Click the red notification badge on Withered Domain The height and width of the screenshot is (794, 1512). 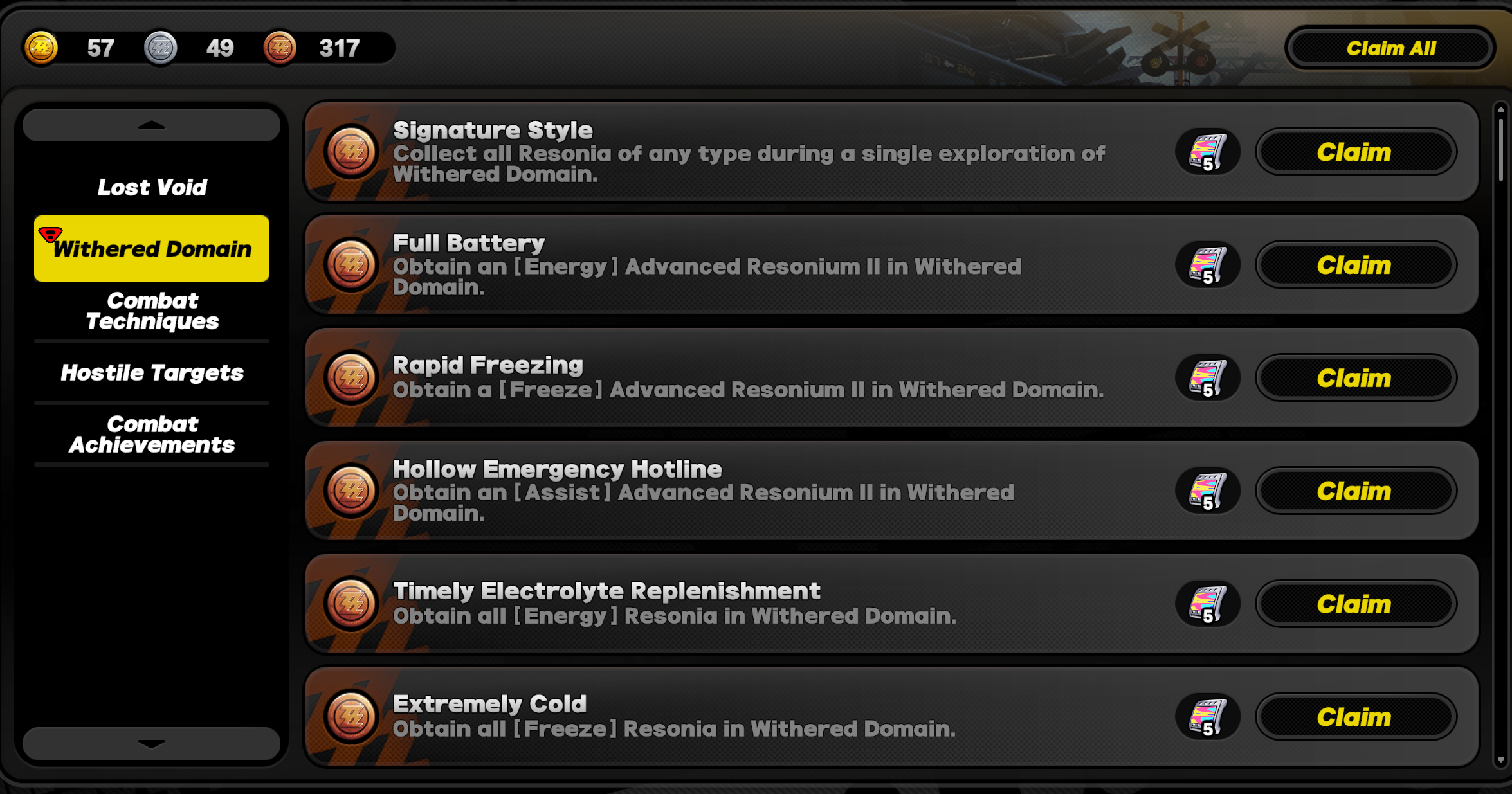tap(50, 234)
